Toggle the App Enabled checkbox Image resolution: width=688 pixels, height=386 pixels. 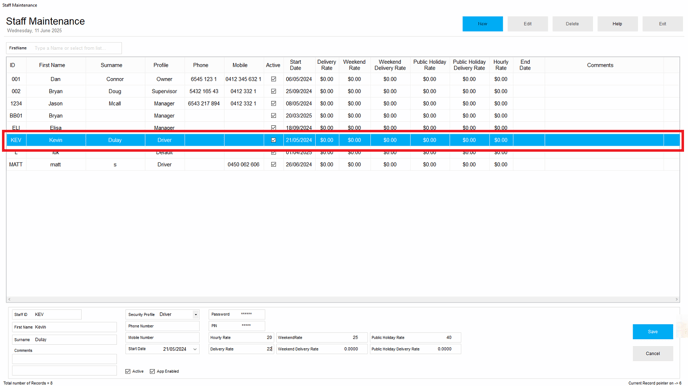tap(152, 372)
